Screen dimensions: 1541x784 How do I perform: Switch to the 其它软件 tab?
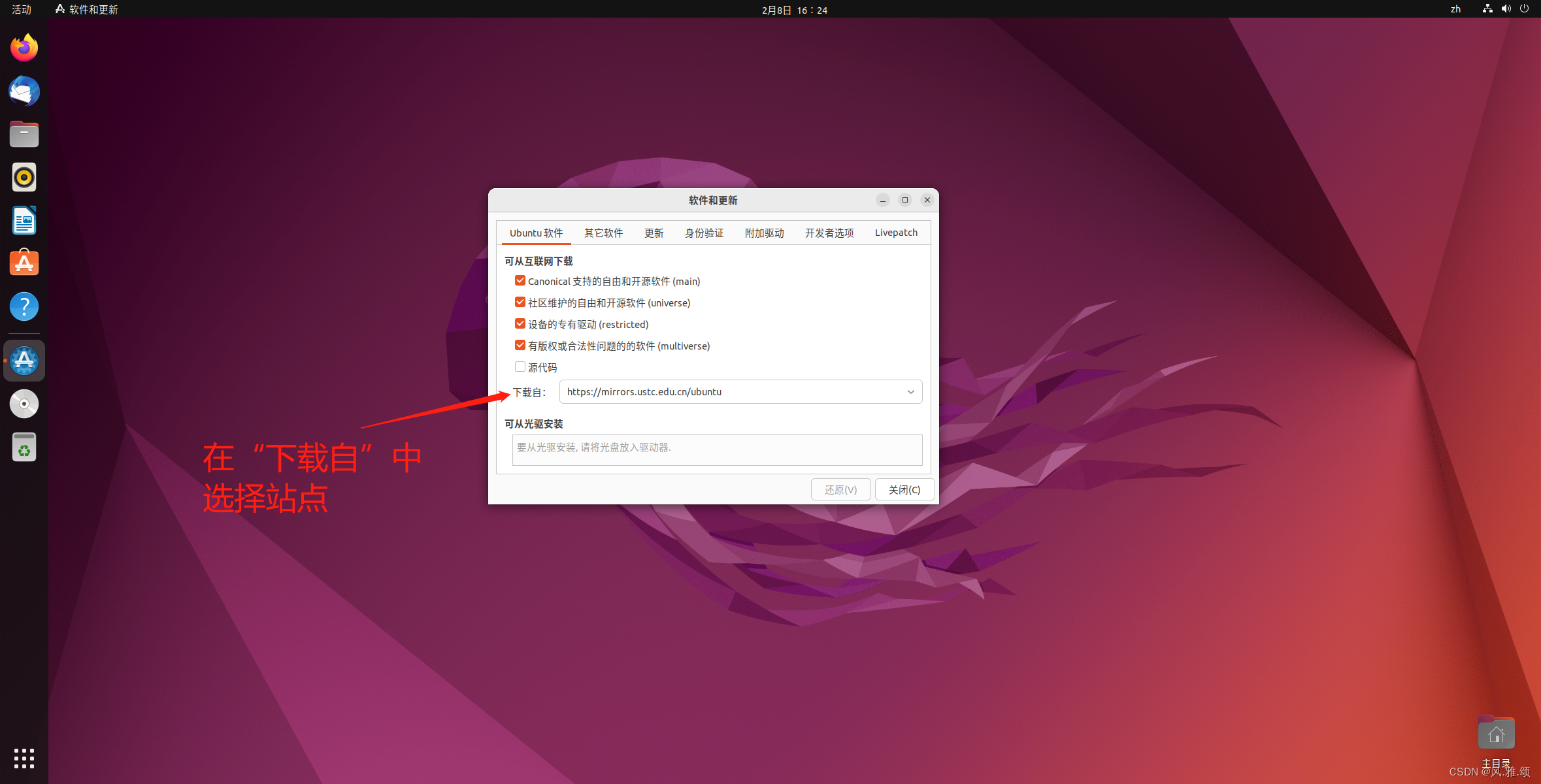[x=603, y=233]
